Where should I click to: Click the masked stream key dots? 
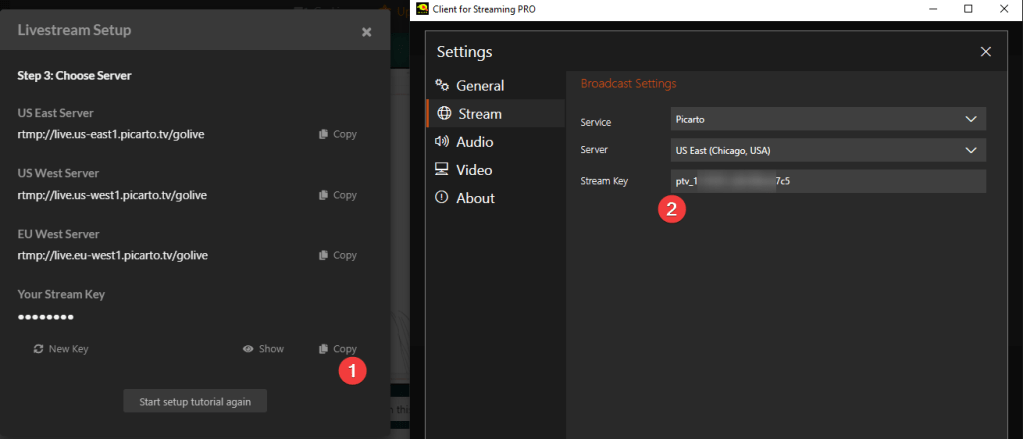coord(46,317)
